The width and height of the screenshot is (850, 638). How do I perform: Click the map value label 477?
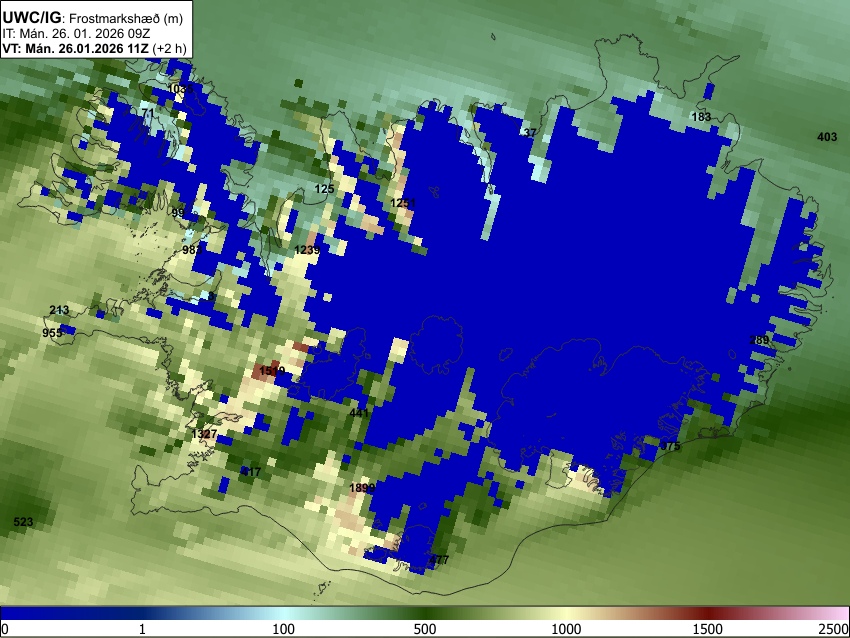[439, 560]
